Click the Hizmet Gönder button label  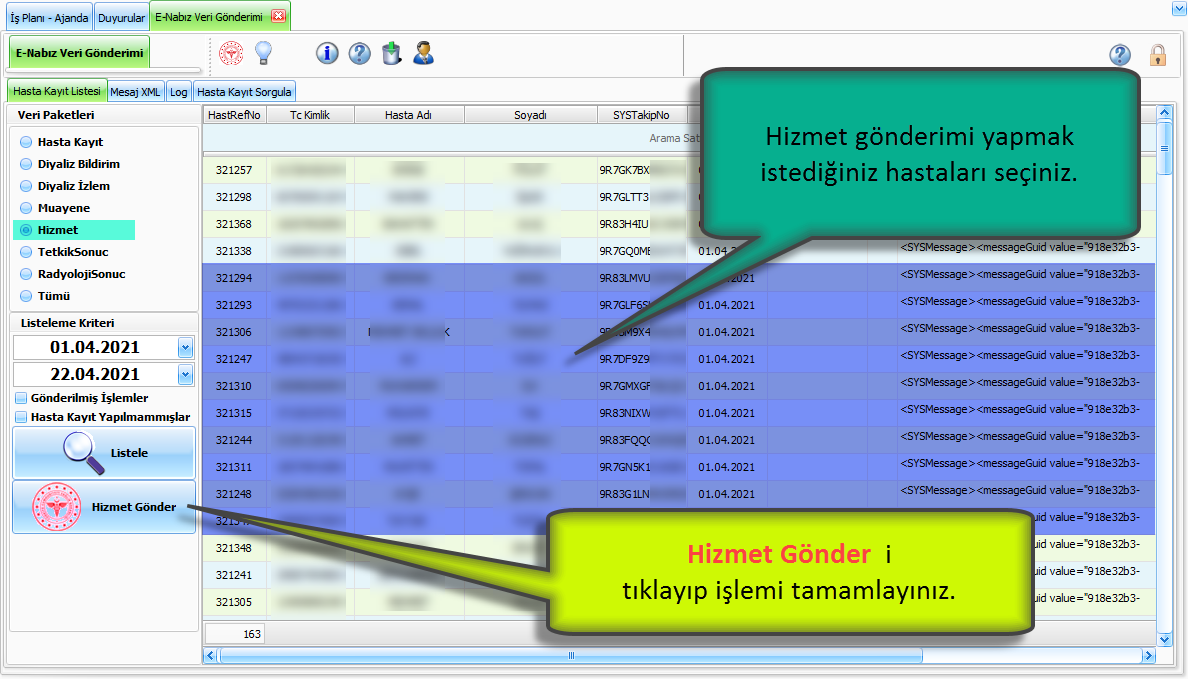134,507
